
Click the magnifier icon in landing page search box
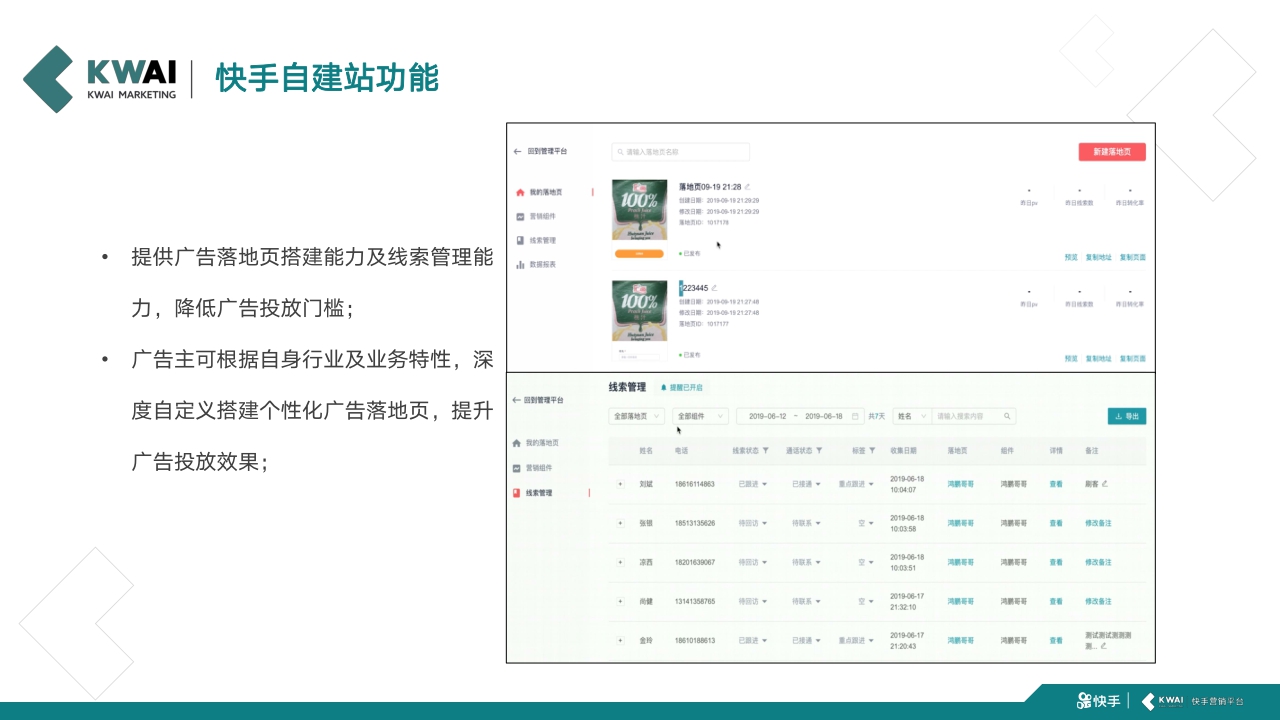[619, 152]
